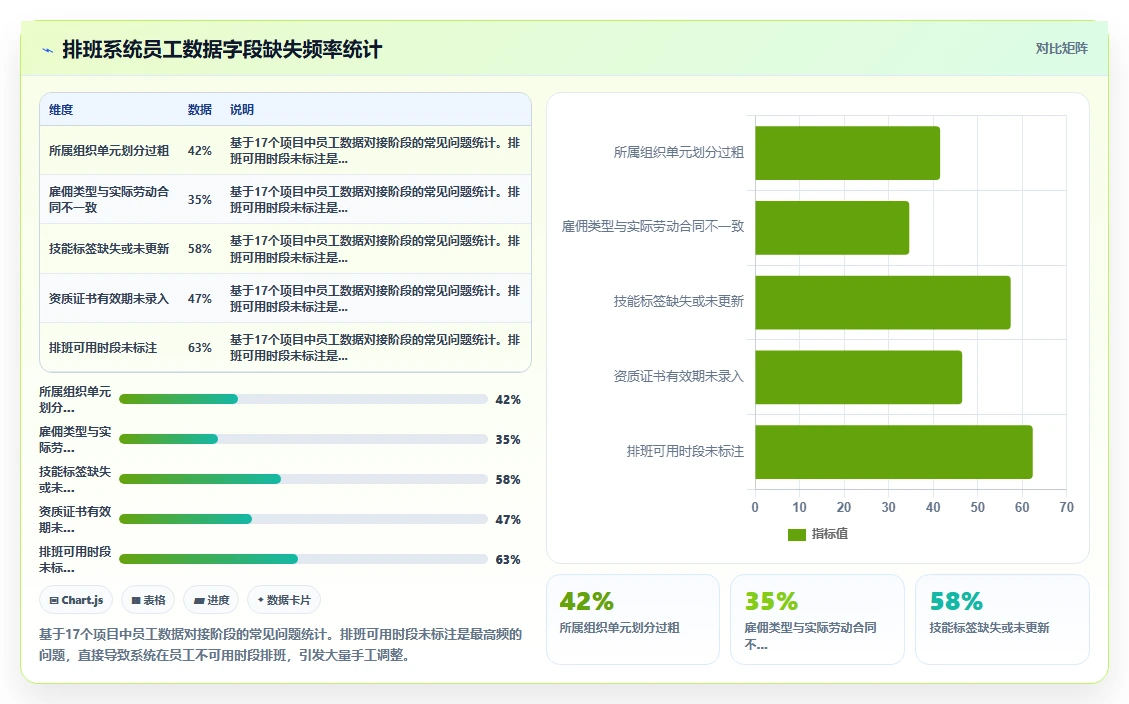Click the 指标值 legend label
This screenshot has height=704, width=1129.
click(829, 533)
